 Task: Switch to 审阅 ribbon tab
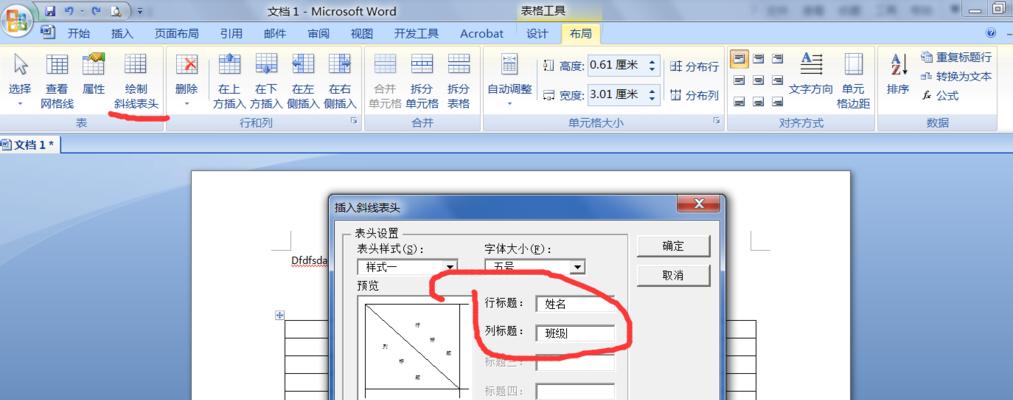318,34
